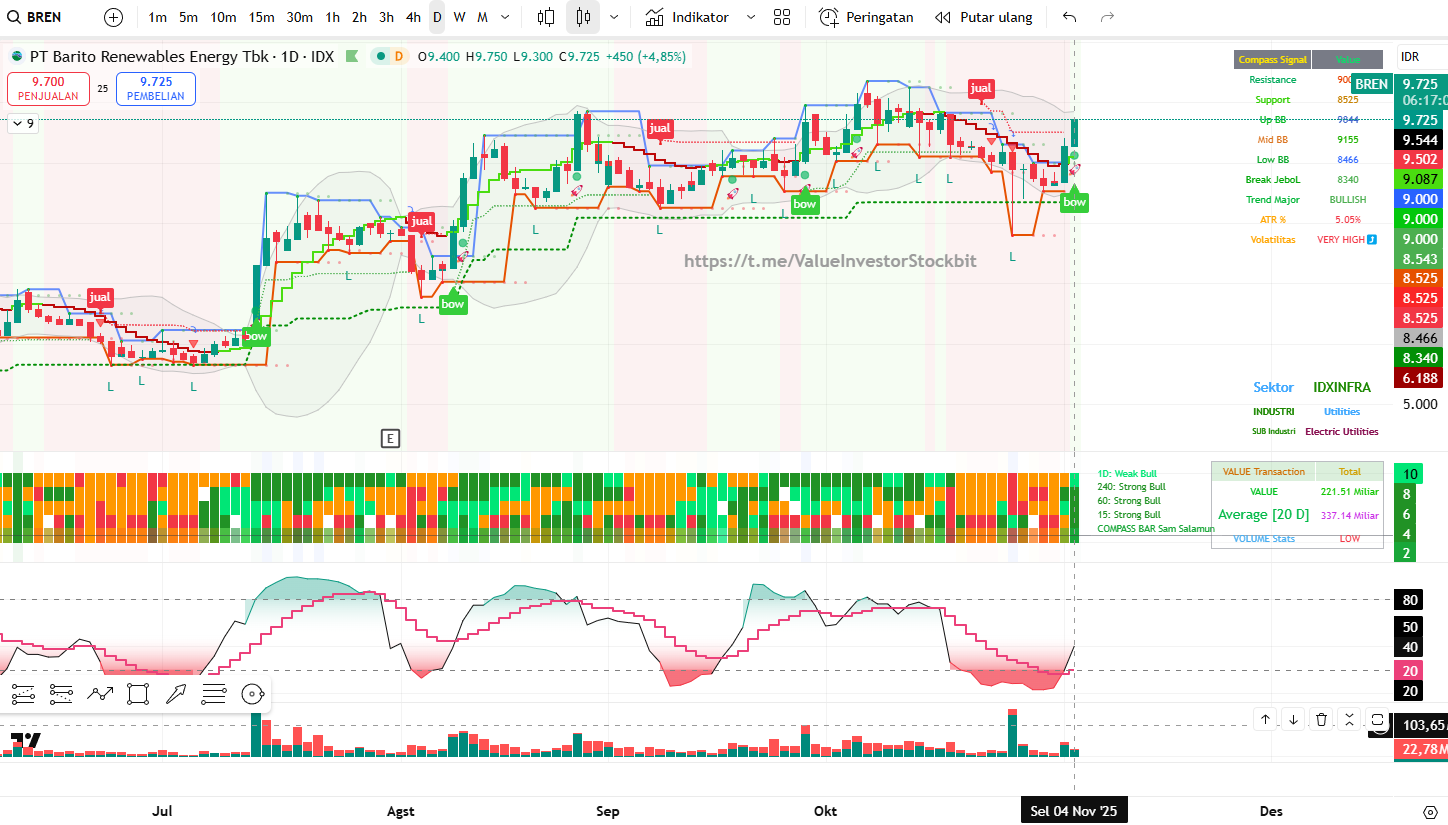
Task: Click the BREN symbol tag on price axis
Action: [1372, 84]
